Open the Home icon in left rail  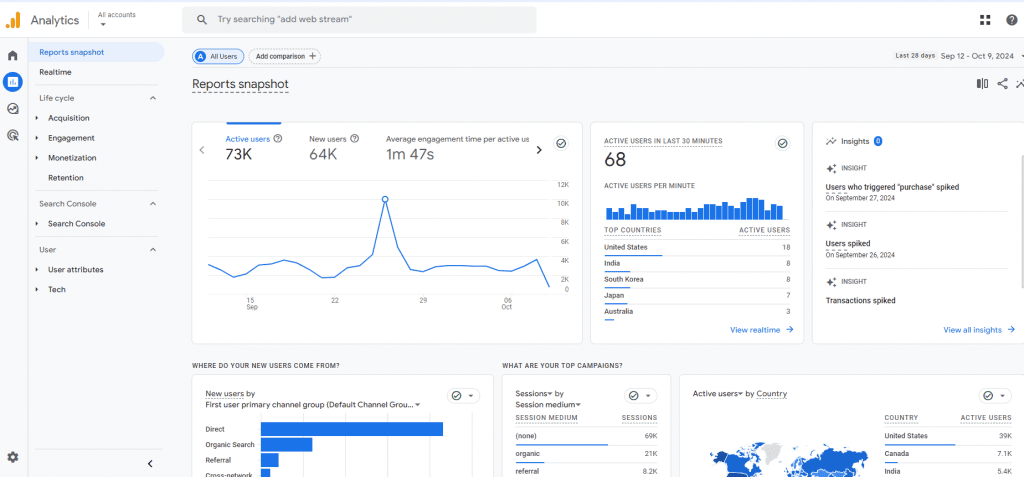tap(12, 56)
